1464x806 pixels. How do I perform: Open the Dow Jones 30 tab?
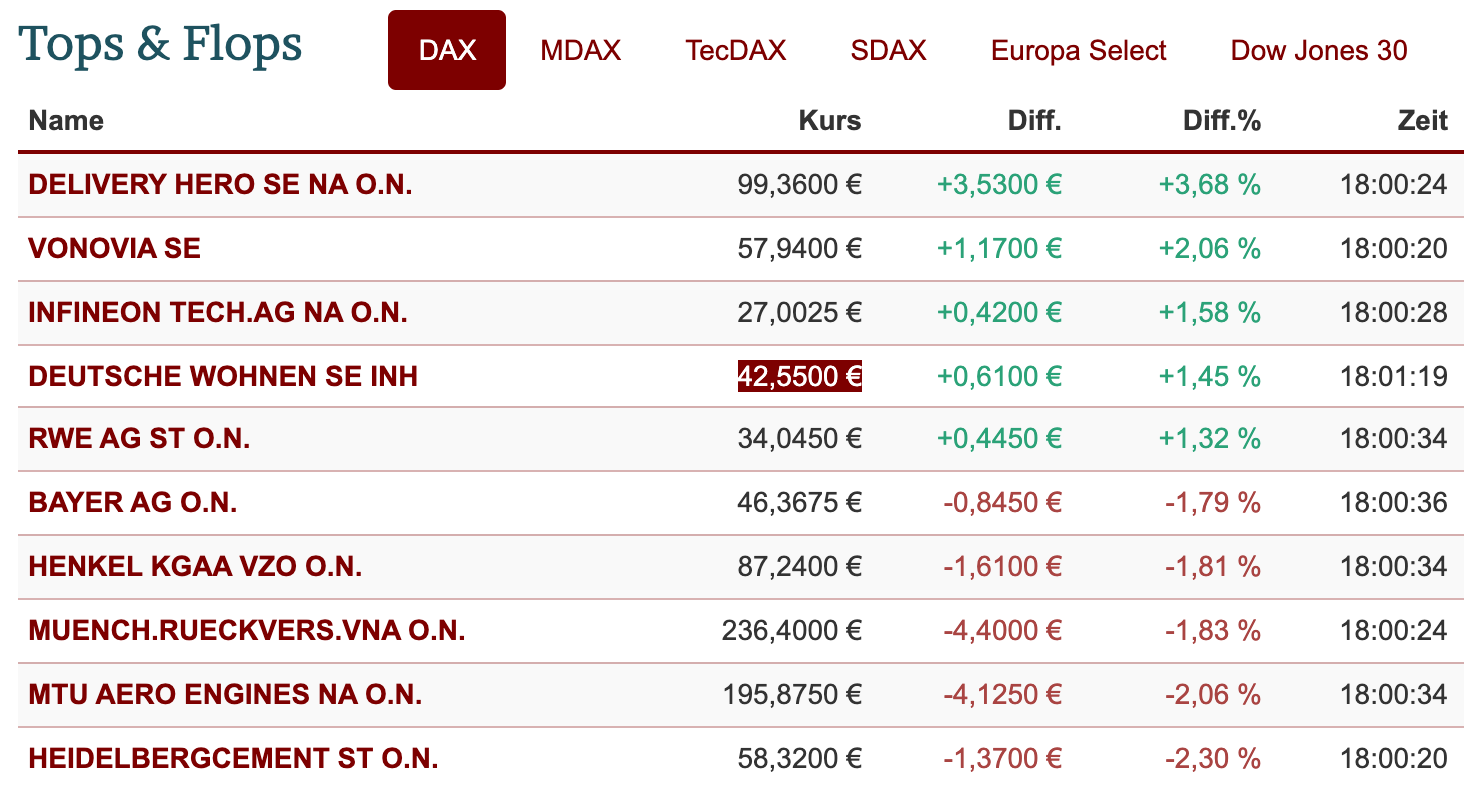point(1319,50)
